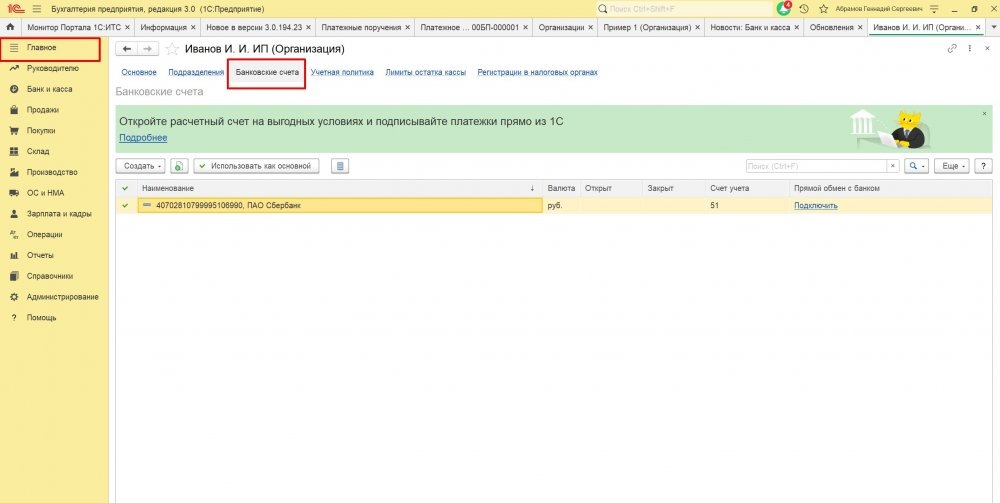Click the list report icon button
This screenshot has width=1000, height=503.
[x=340, y=166]
